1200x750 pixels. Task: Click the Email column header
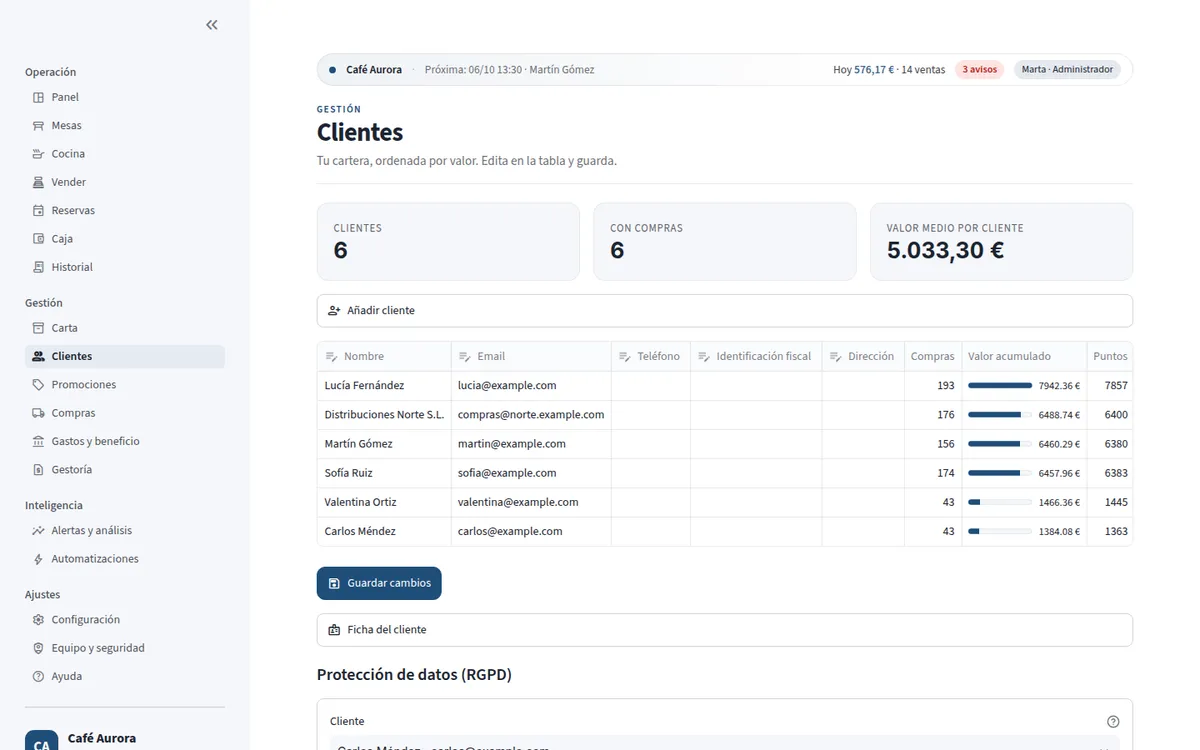(531, 357)
